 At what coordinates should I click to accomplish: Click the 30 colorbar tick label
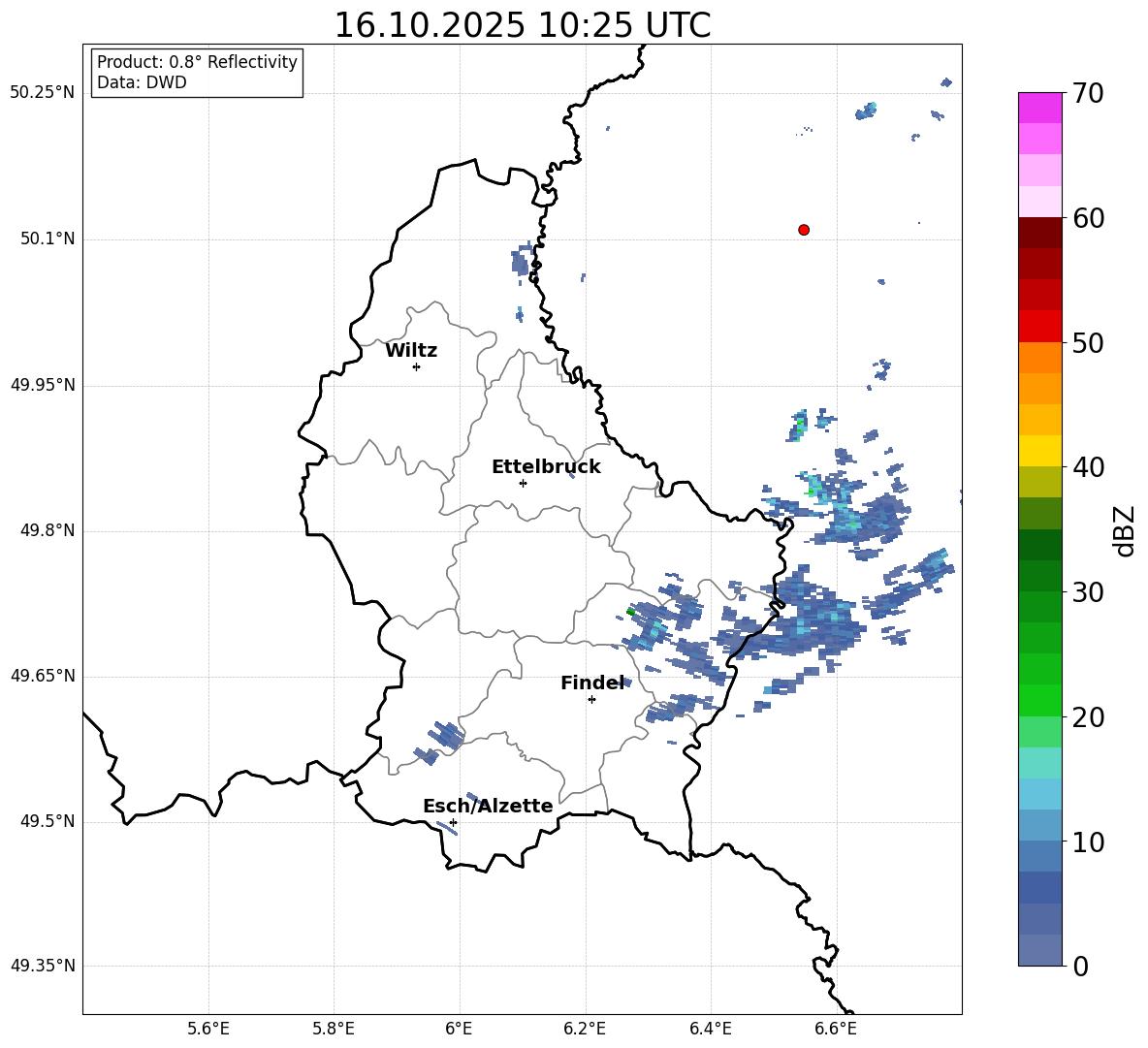pos(1088,592)
